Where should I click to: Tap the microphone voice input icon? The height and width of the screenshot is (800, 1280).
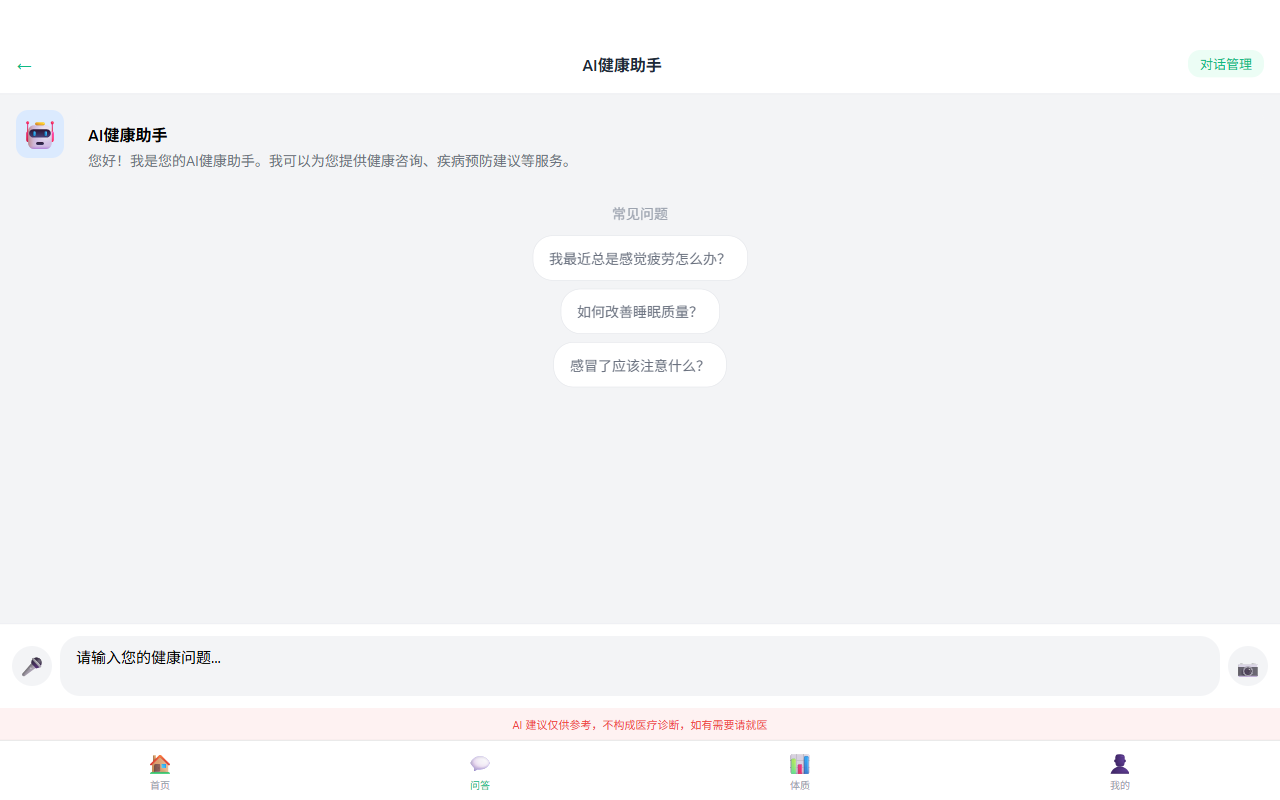(x=32, y=666)
